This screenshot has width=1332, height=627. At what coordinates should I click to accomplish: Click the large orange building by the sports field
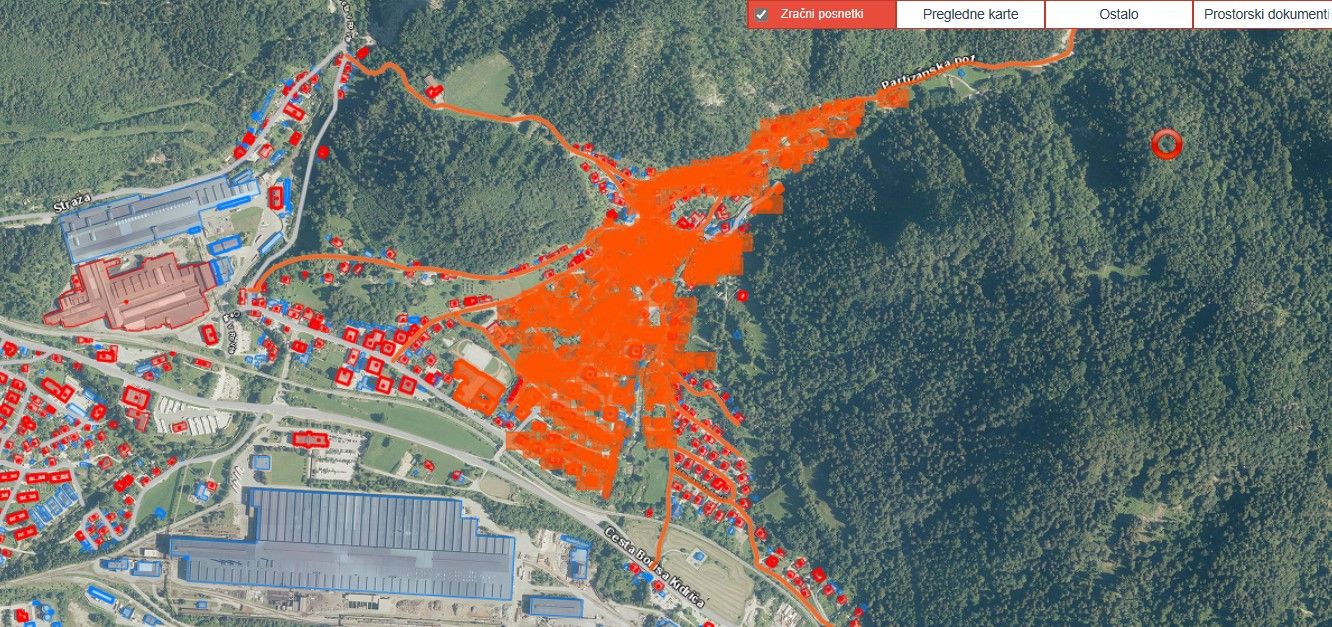pos(476,387)
